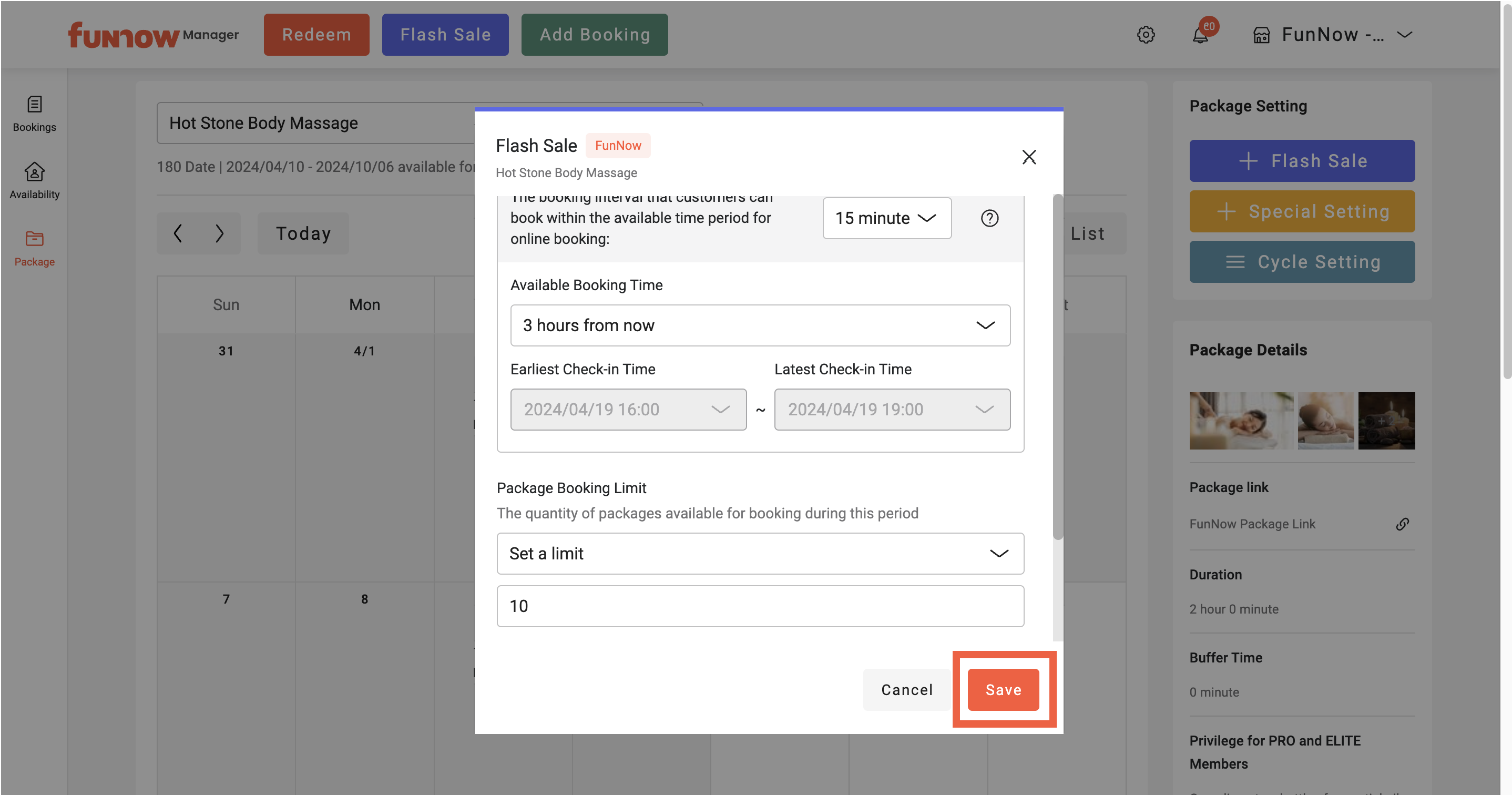Open Bookings in the sidebar
1512x796 pixels.
coord(35,114)
